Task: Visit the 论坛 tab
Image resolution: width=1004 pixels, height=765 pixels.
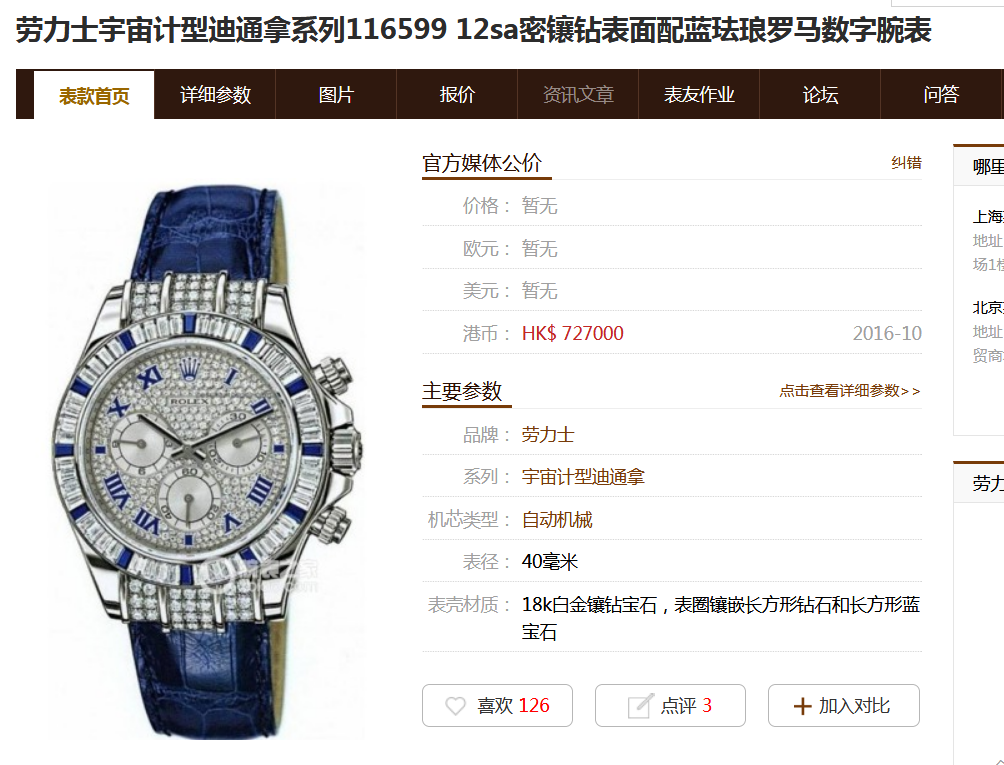Action: coord(820,95)
